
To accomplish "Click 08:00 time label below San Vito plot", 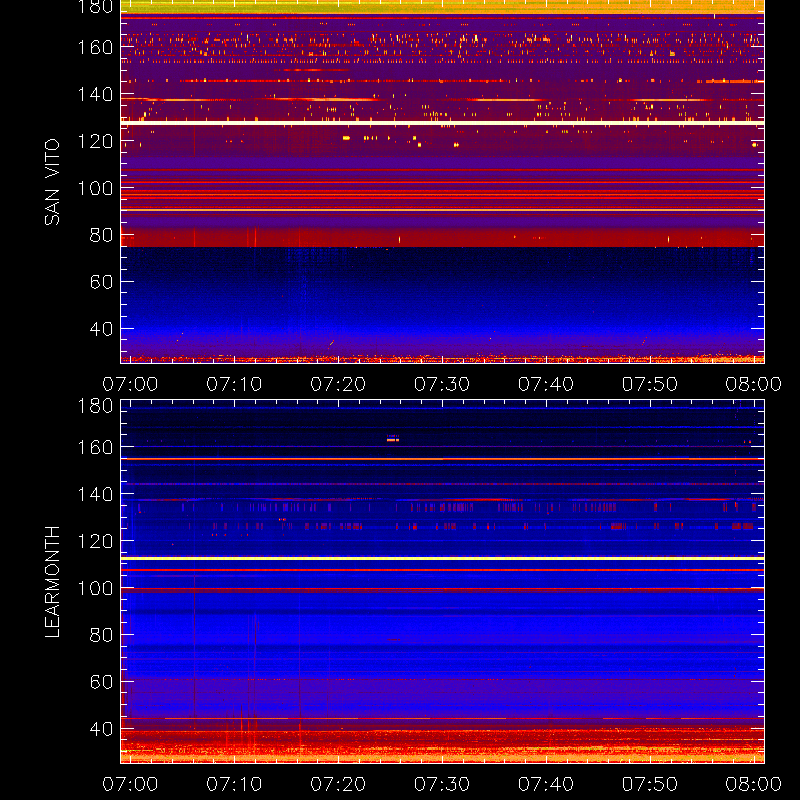I will click(x=754, y=384).
